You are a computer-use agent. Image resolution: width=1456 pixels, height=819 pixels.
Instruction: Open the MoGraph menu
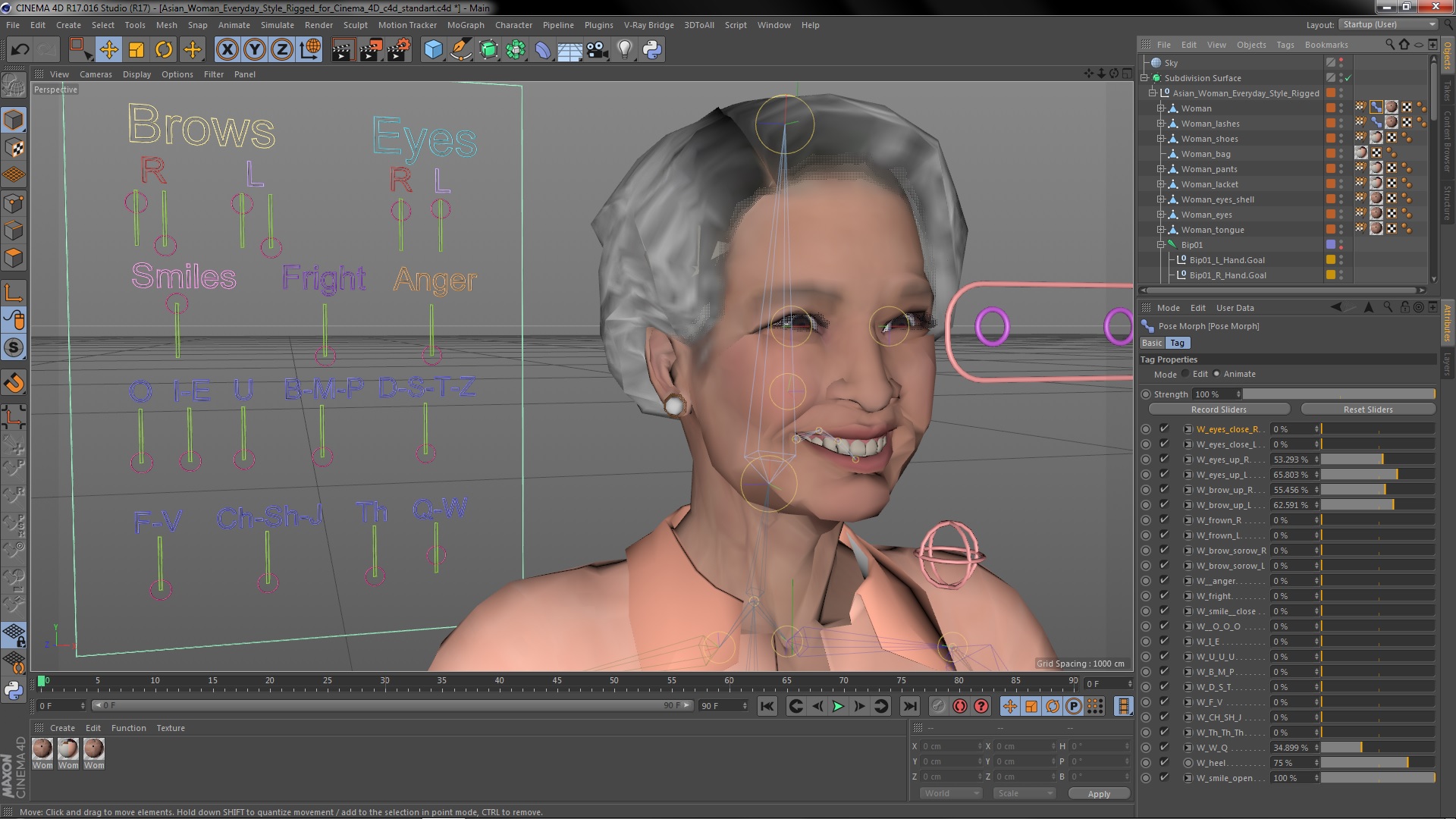[466, 25]
